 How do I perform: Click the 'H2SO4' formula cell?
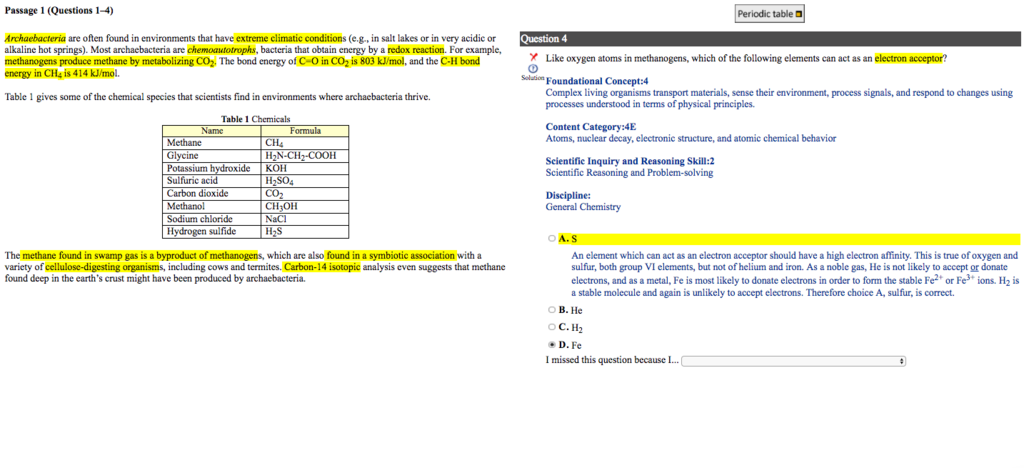[306, 180]
